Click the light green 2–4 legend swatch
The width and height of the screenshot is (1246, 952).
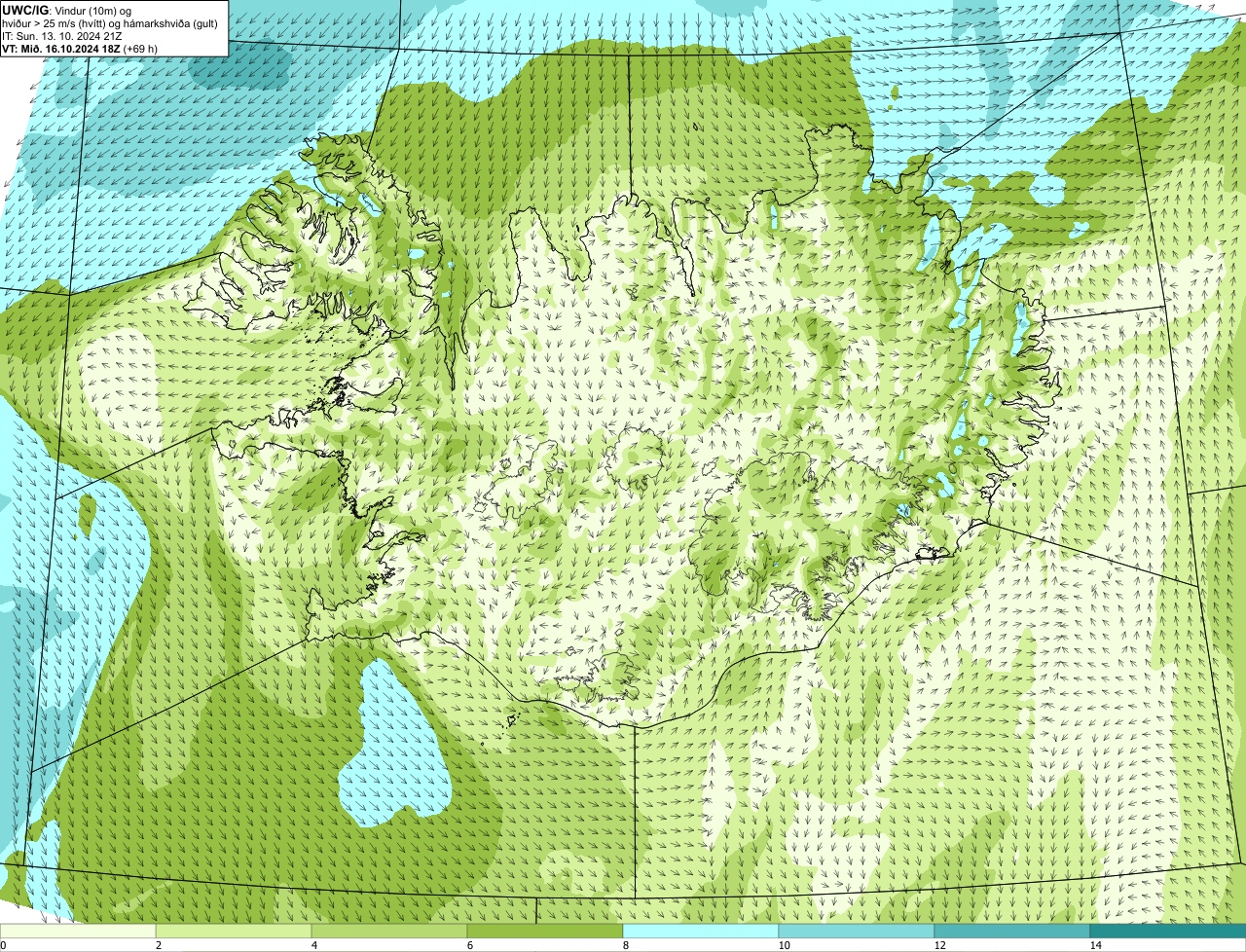[x=234, y=931]
